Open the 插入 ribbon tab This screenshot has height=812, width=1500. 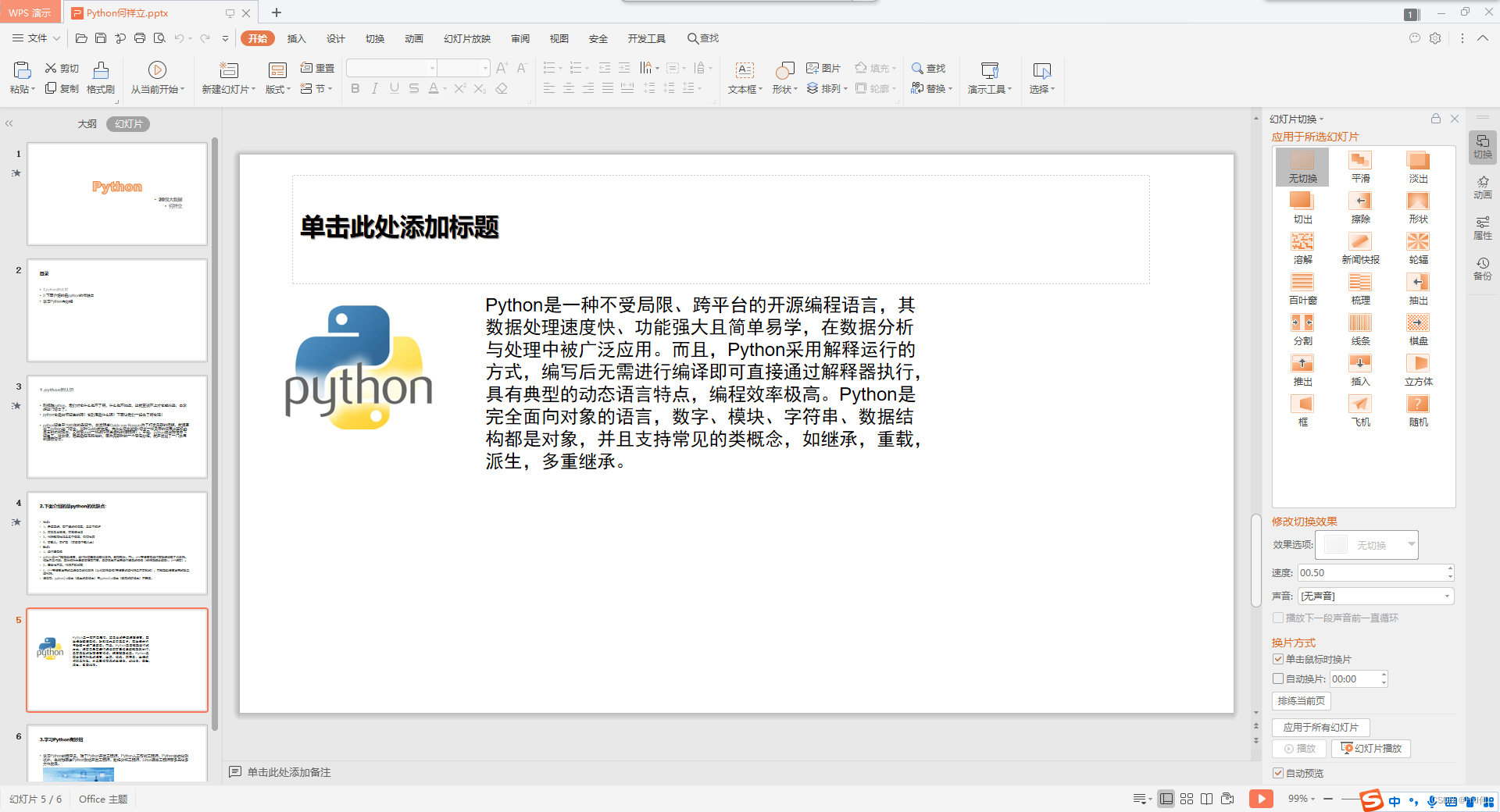coord(296,38)
